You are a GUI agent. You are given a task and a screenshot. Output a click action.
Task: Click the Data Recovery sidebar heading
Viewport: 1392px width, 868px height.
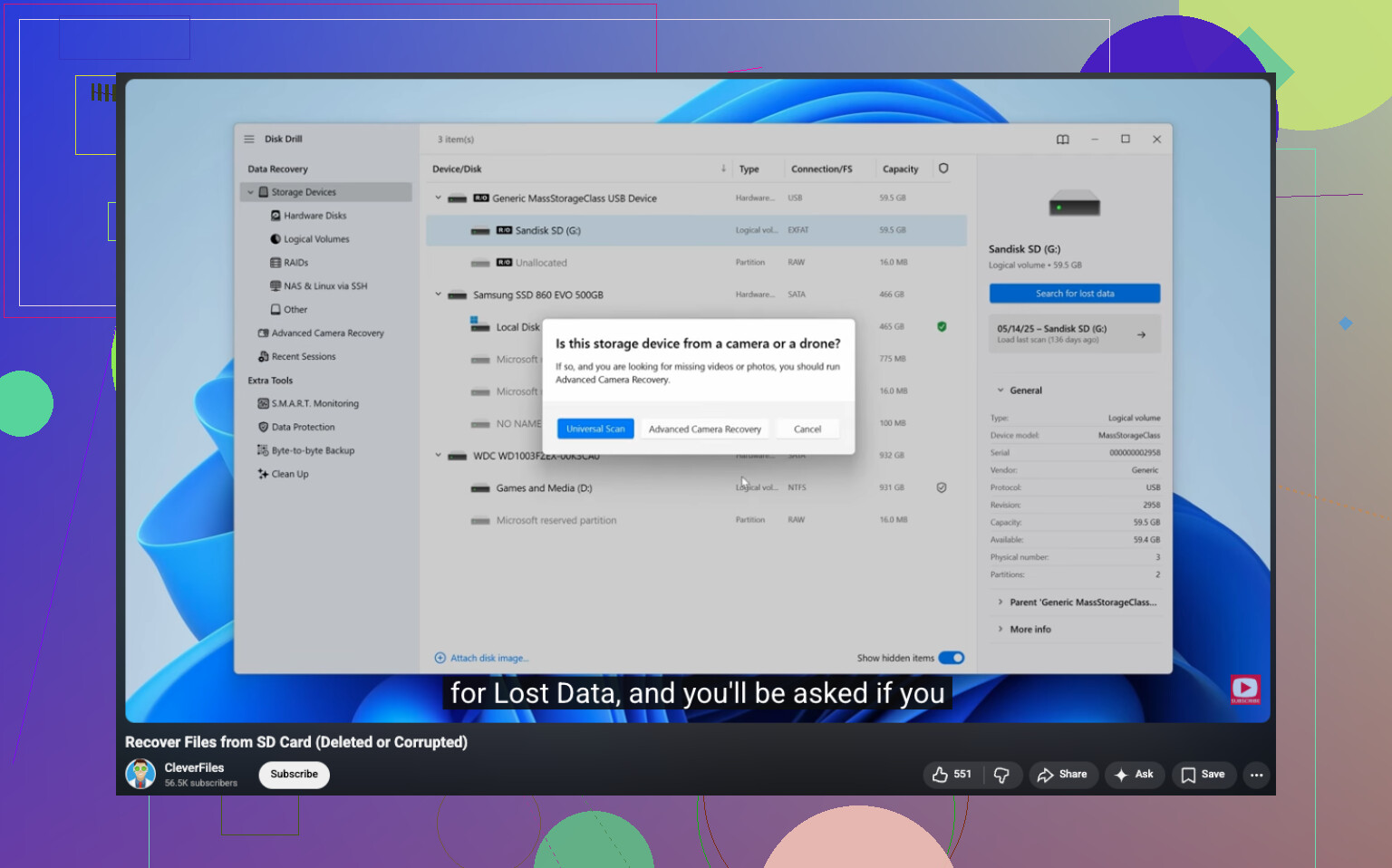coord(277,169)
